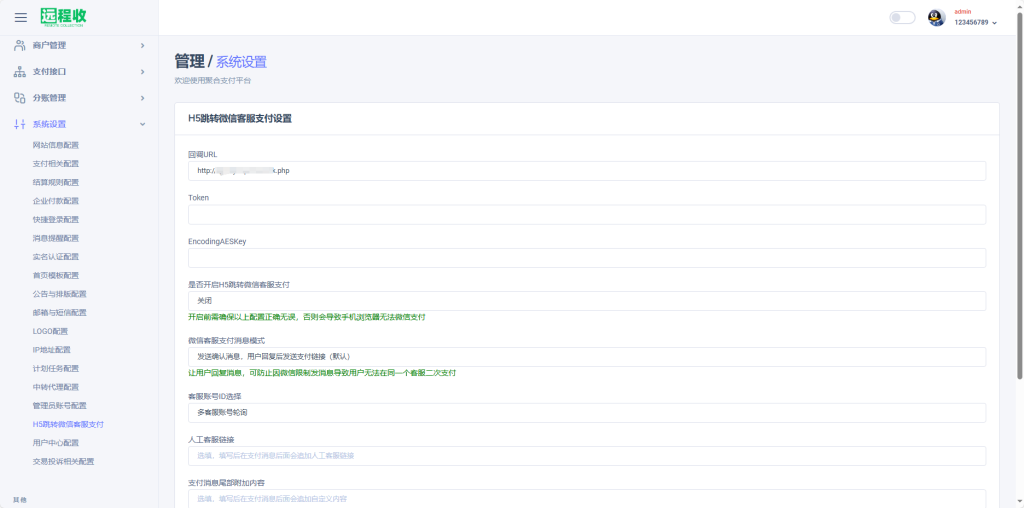Click 系统设置 breadcrumb title

[x=241, y=62]
